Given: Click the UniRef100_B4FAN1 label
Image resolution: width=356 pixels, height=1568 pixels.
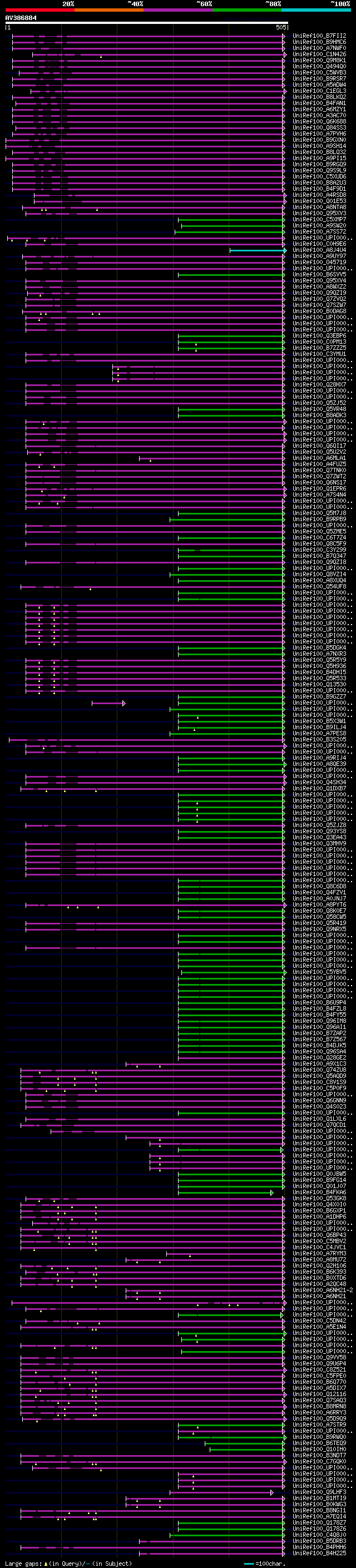Looking at the screenshot, I should click(x=319, y=103).
